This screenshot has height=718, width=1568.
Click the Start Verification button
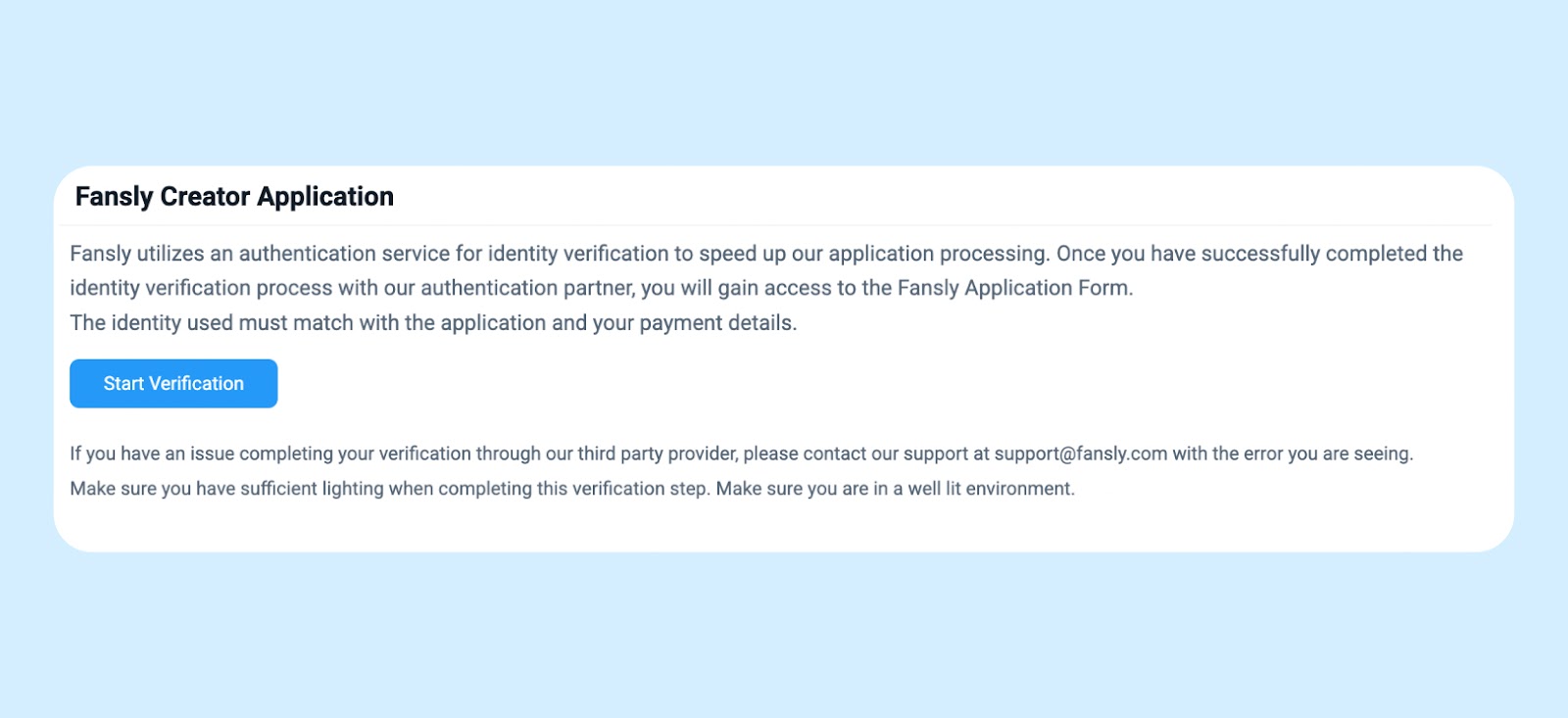[173, 383]
